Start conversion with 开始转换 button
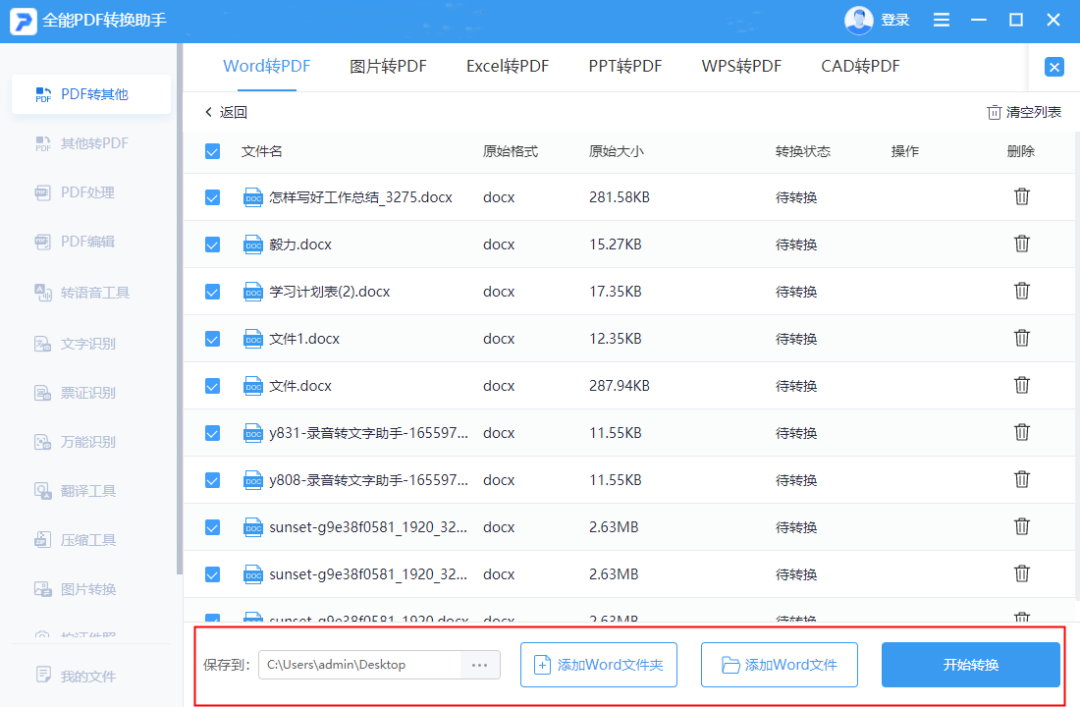Screen dimensions: 1080x707 click(x=970, y=665)
